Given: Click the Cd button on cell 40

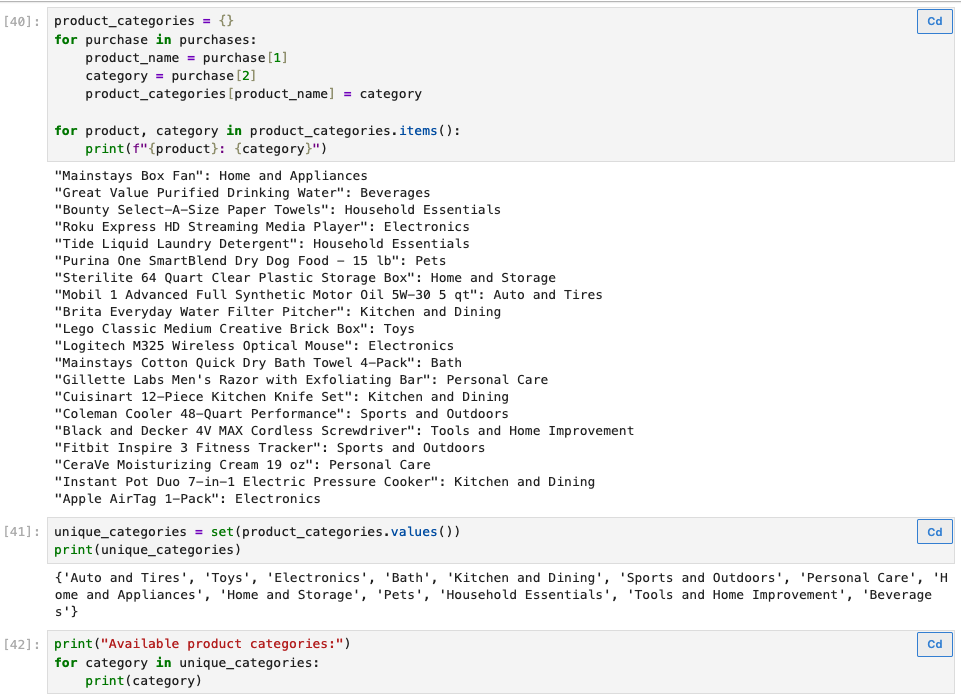Looking at the screenshot, I should pyautogui.click(x=935, y=21).
